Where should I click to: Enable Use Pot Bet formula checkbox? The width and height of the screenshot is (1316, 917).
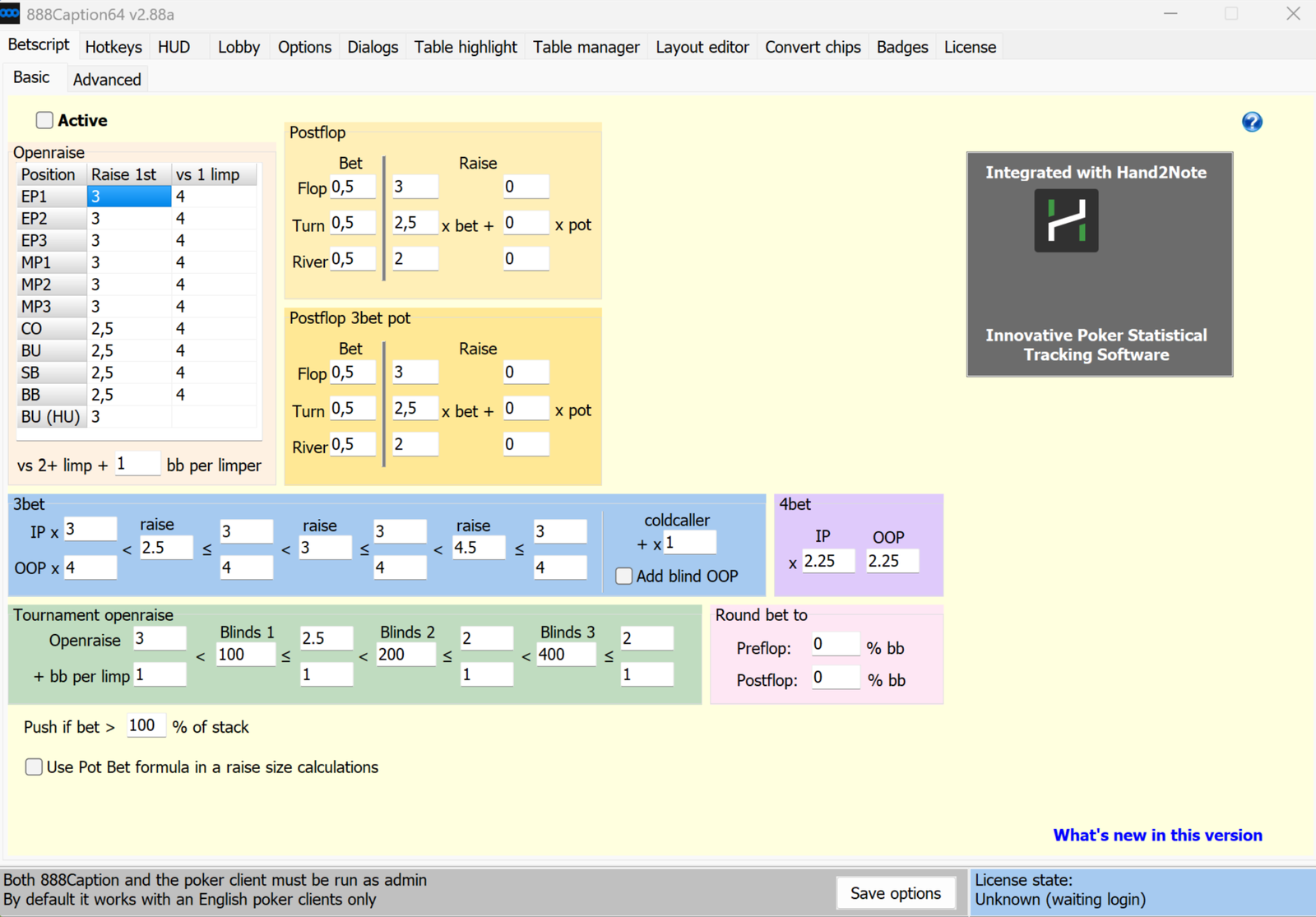[34, 767]
